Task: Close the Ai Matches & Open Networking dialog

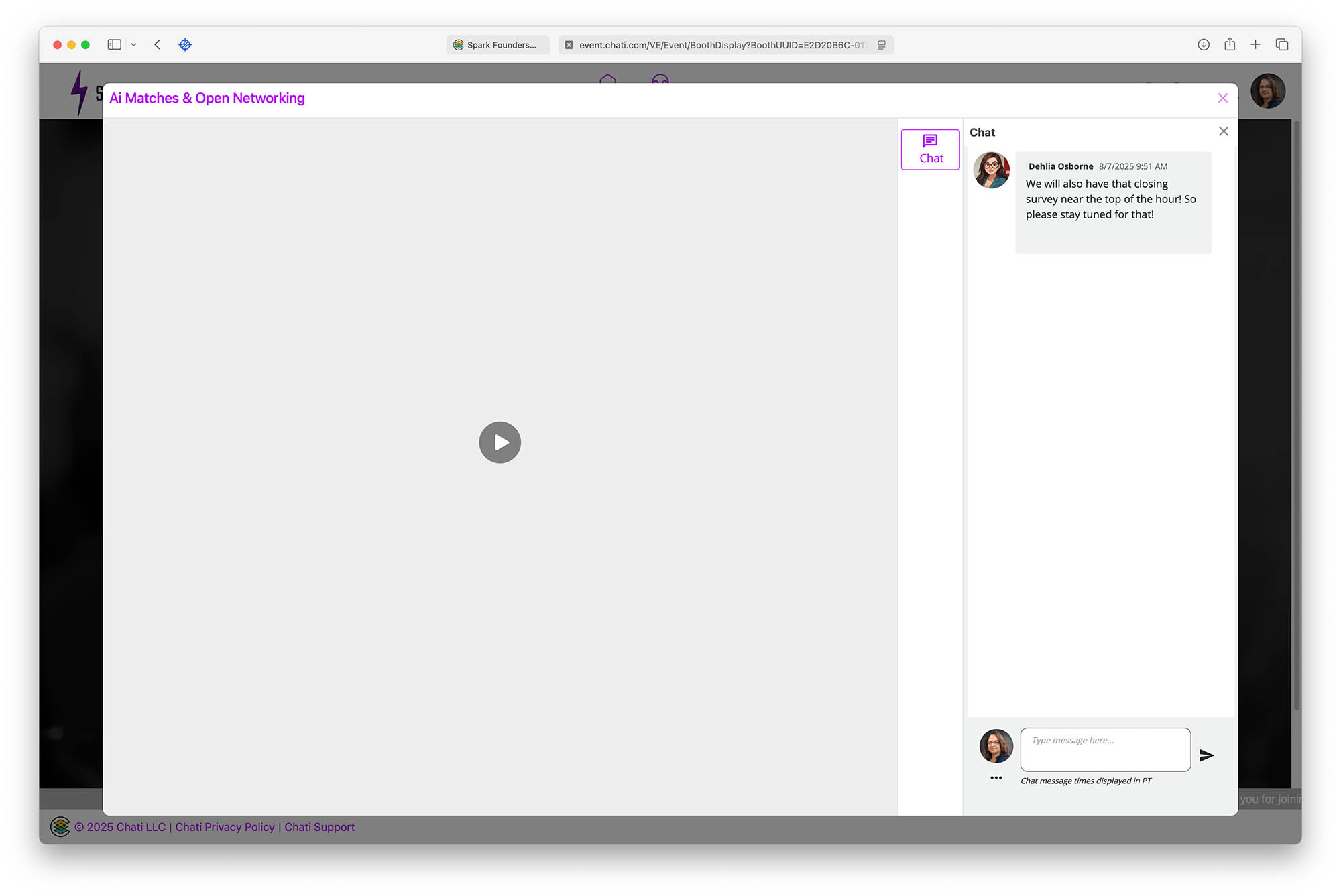Action: [x=1222, y=98]
